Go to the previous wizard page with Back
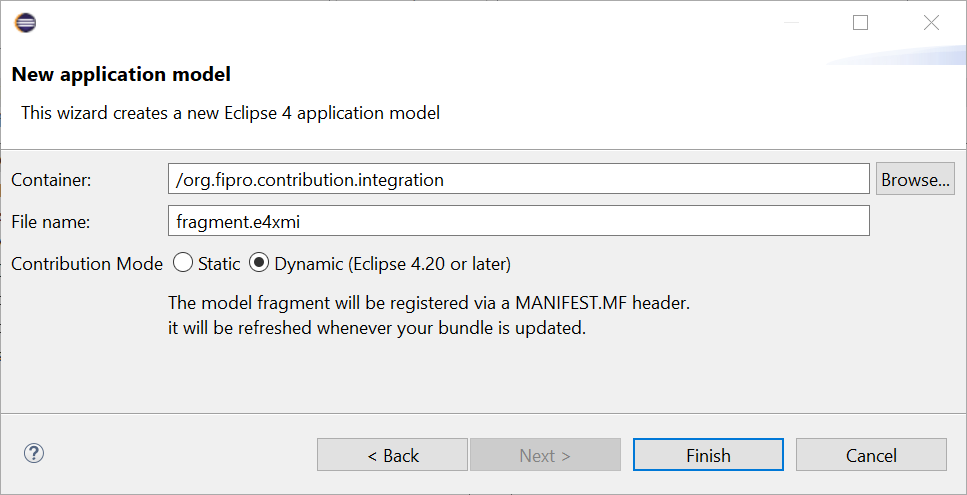967x495 pixels. 392,455
